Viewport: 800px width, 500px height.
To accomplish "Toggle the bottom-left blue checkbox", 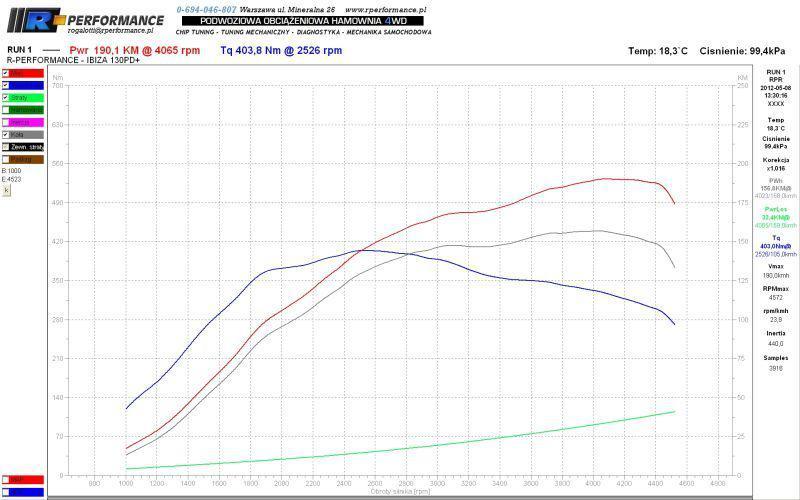I will [x=6, y=492].
